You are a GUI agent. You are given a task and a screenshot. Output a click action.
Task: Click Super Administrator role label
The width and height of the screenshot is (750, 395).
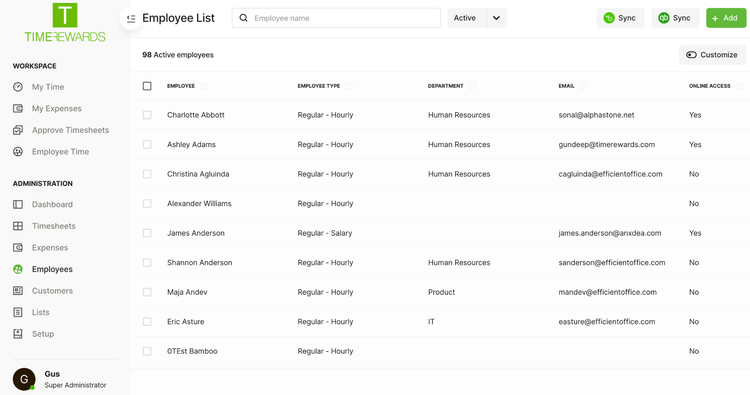point(76,385)
